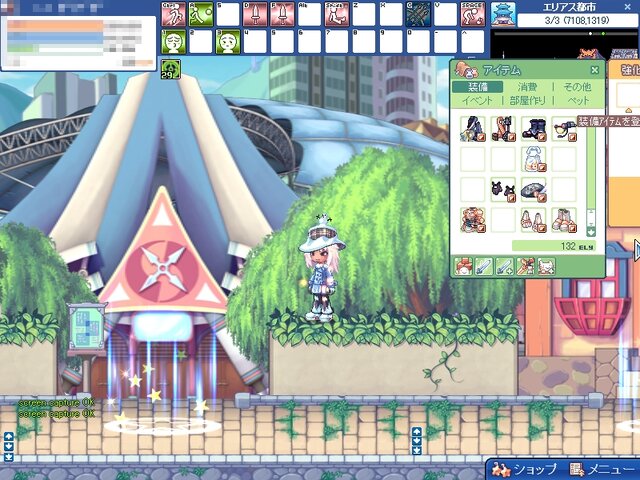The image size is (640, 480).
Task: Use the SPACE pick-up action icon
Action: tap(473, 15)
